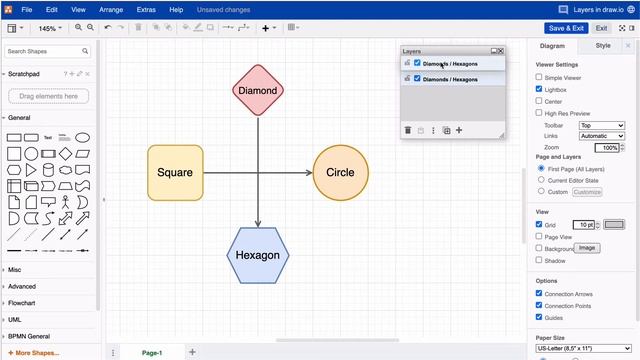Image resolution: width=640 pixels, height=360 pixels.
Task: Open the File menu
Action: pyautogui.click(x=27, y=9)
